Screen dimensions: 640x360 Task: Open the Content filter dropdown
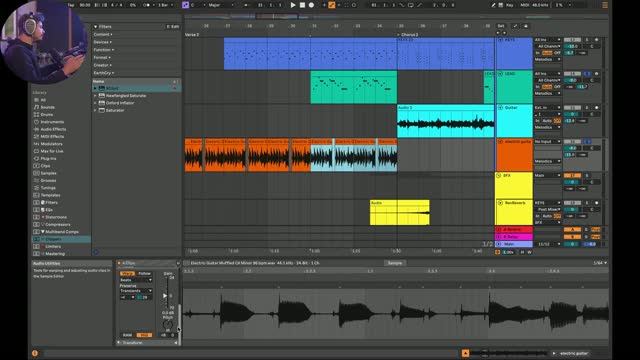pyautogui.click(x=102, y=34)
